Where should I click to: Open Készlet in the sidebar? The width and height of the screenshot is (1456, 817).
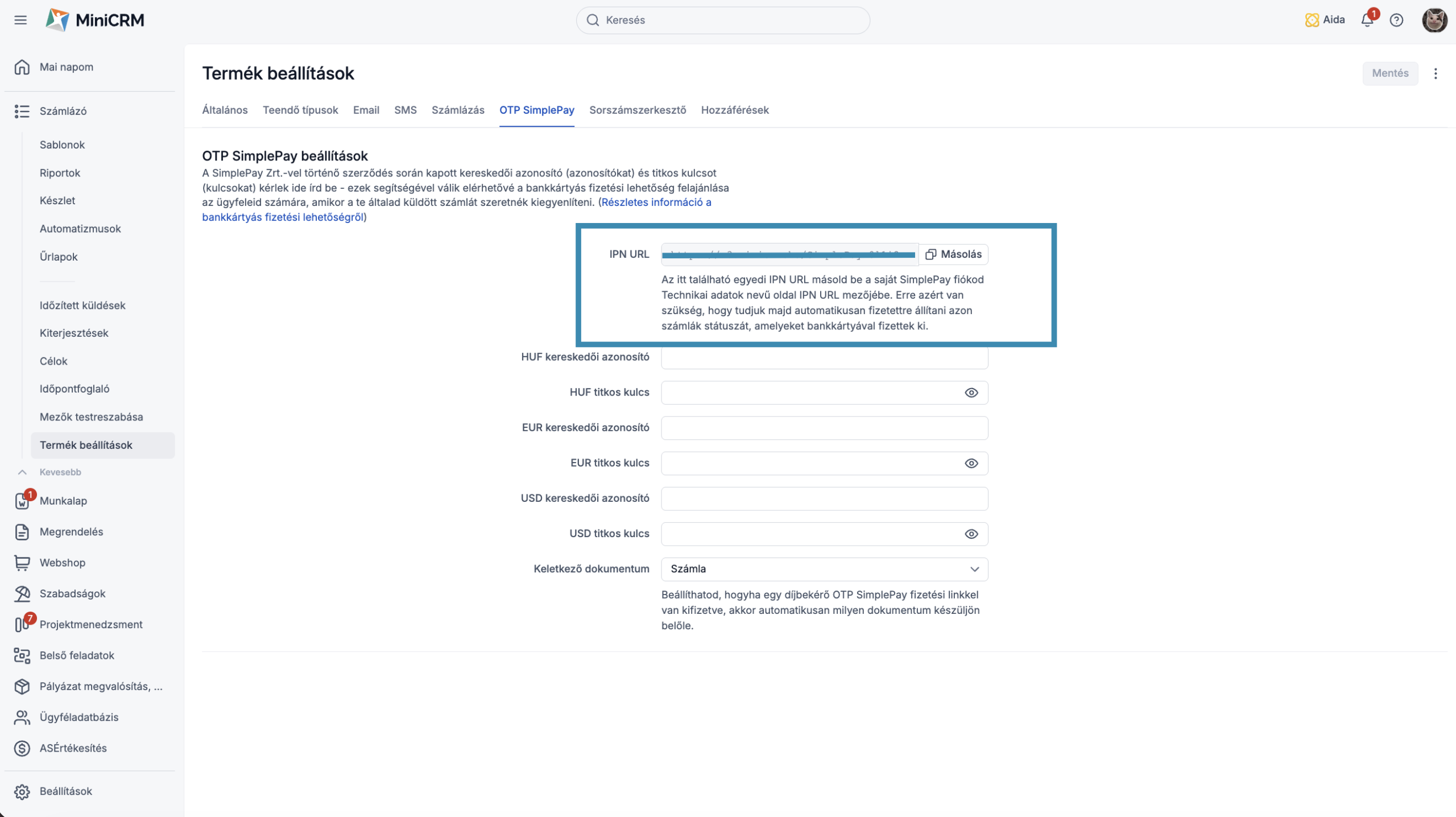pyautogui.click(x=57, y=201)
